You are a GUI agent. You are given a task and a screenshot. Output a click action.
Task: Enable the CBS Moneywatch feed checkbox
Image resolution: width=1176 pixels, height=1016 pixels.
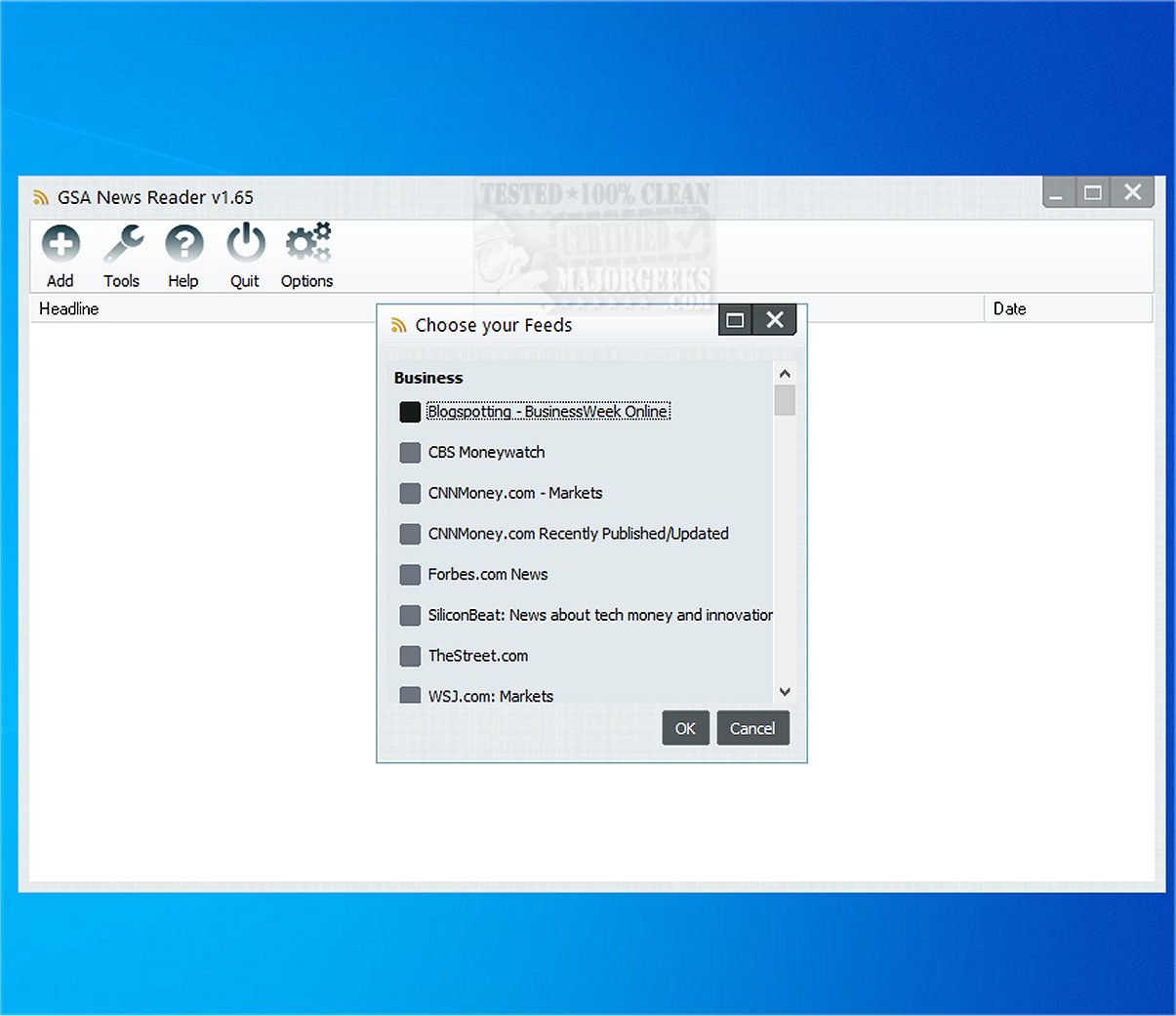[x=410, y=453]
